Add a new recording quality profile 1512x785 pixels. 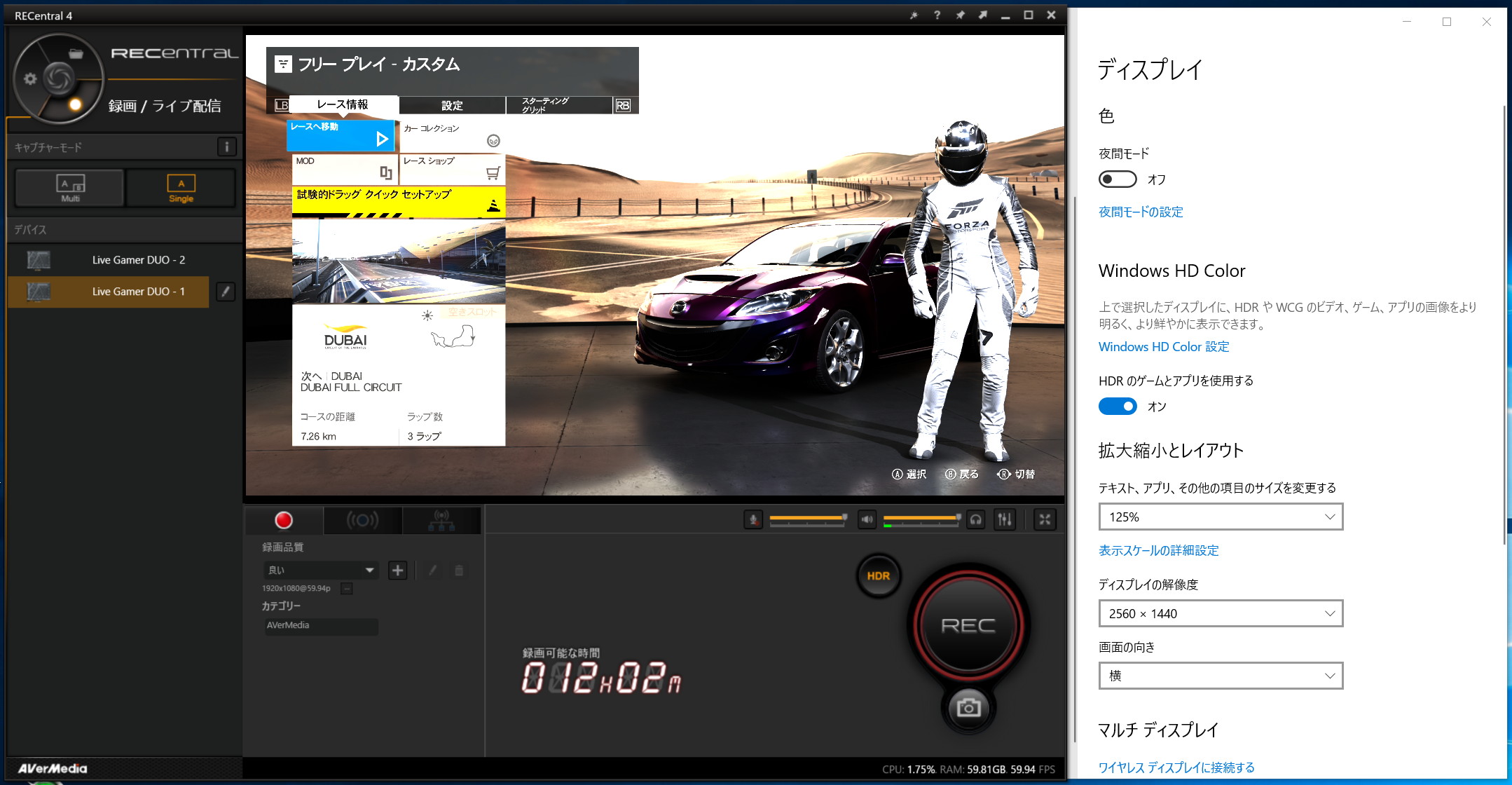click(397, 571)
